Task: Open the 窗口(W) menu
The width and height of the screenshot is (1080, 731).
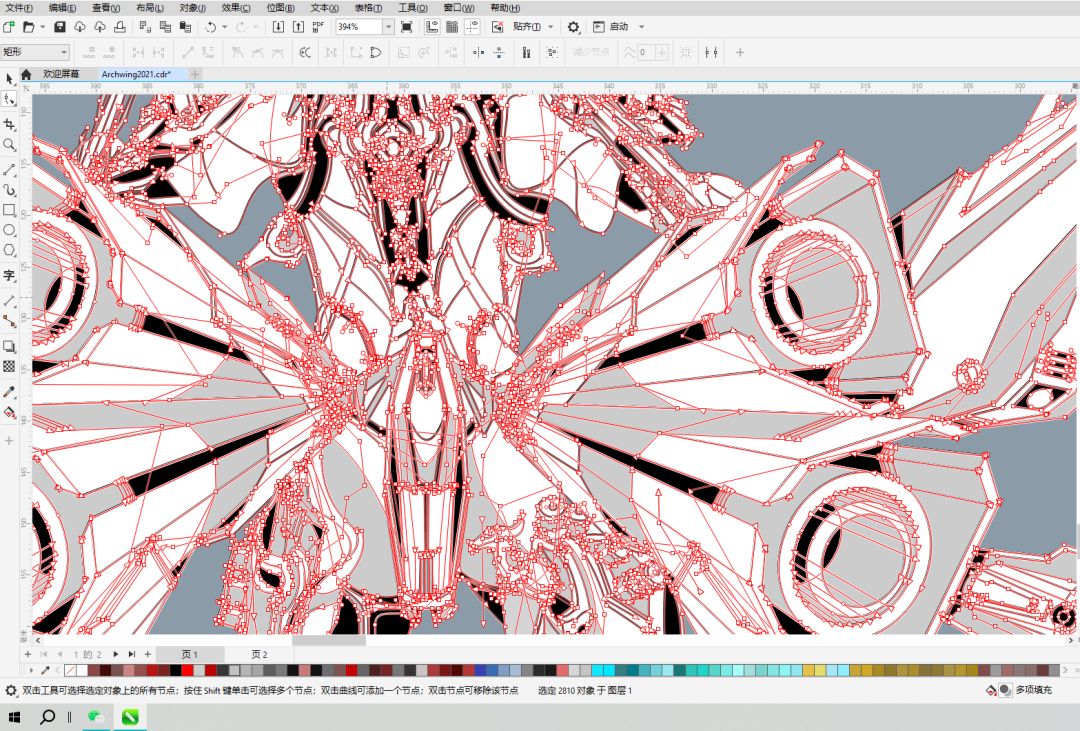Action: (459, 8)
